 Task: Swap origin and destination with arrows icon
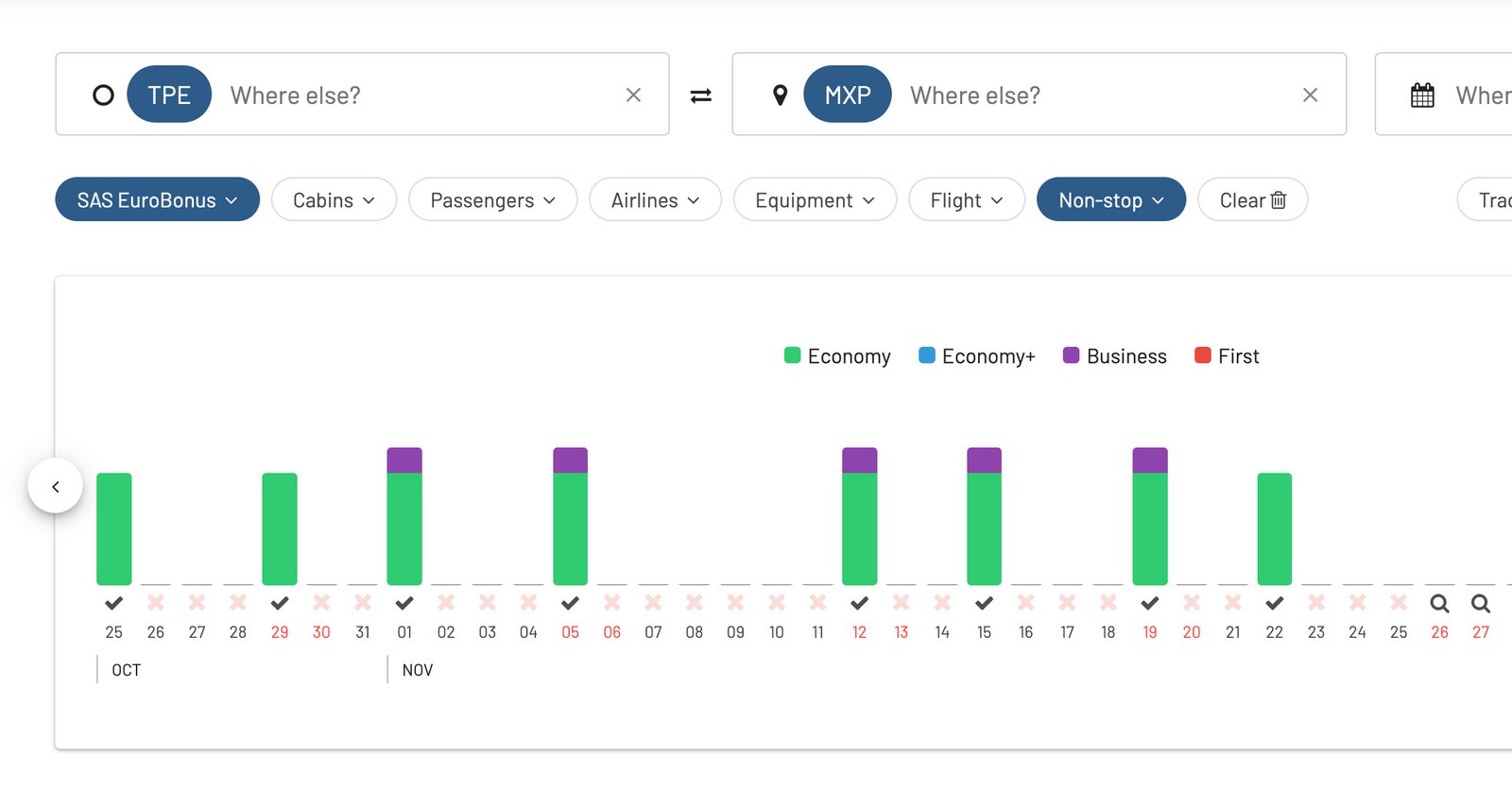point(700,95)
